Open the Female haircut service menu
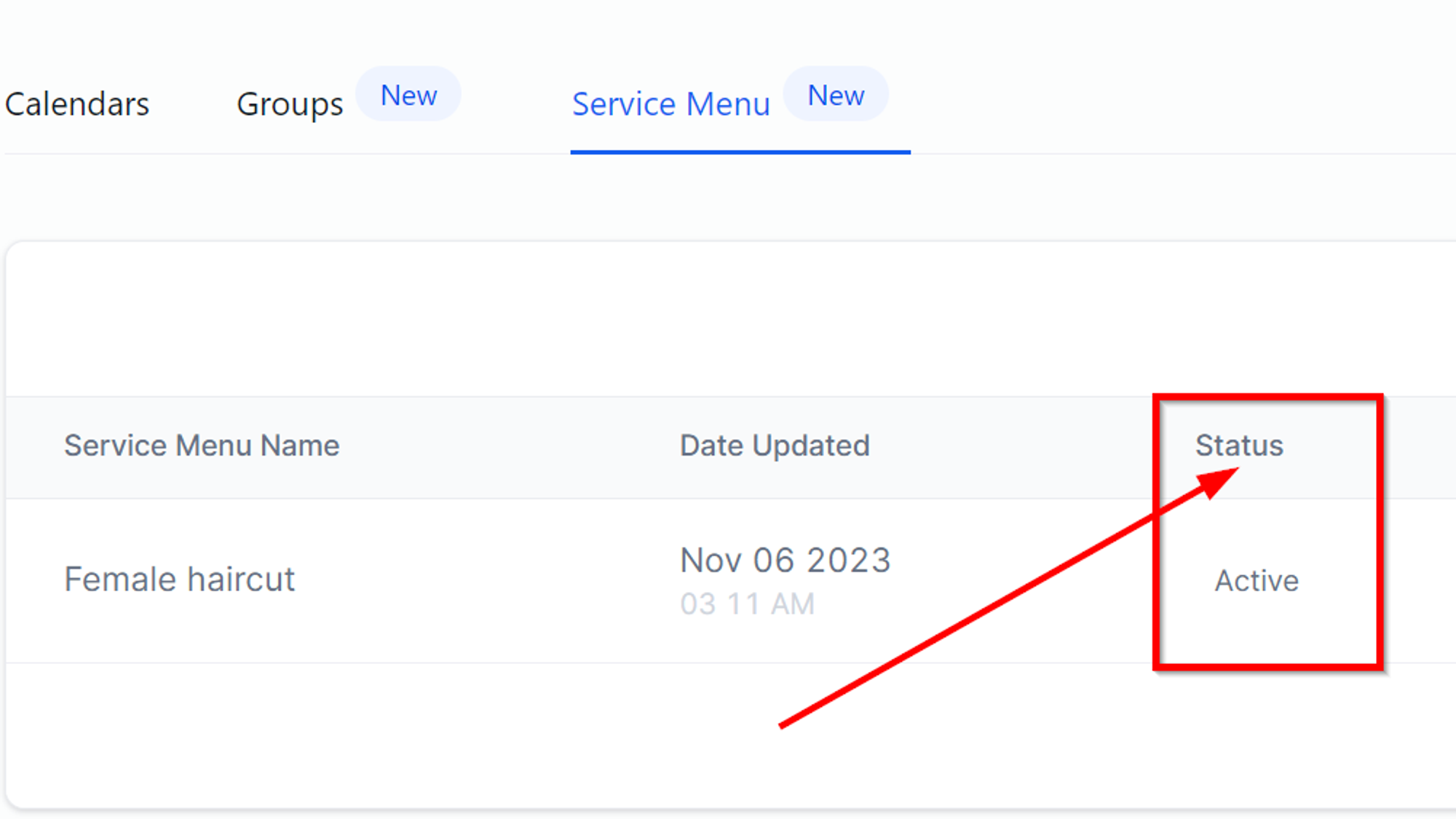The width and height of the screenshot is (1456, 819). click(x=179, y=579)
